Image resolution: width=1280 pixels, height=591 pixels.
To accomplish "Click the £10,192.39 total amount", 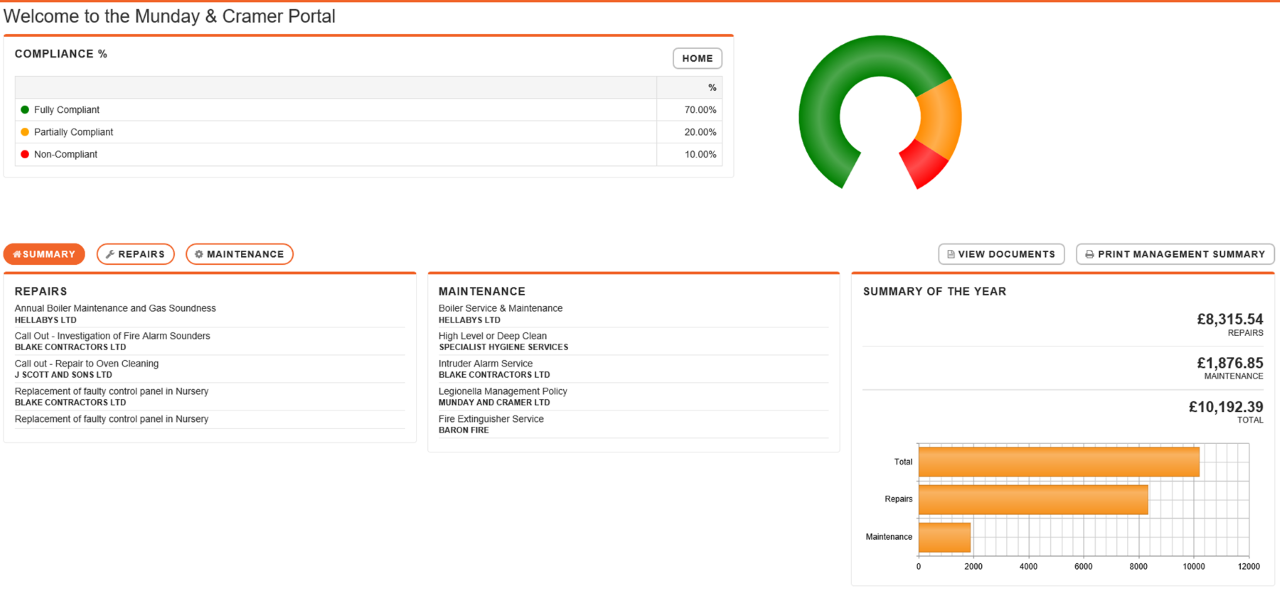I will pos(1225,407).
